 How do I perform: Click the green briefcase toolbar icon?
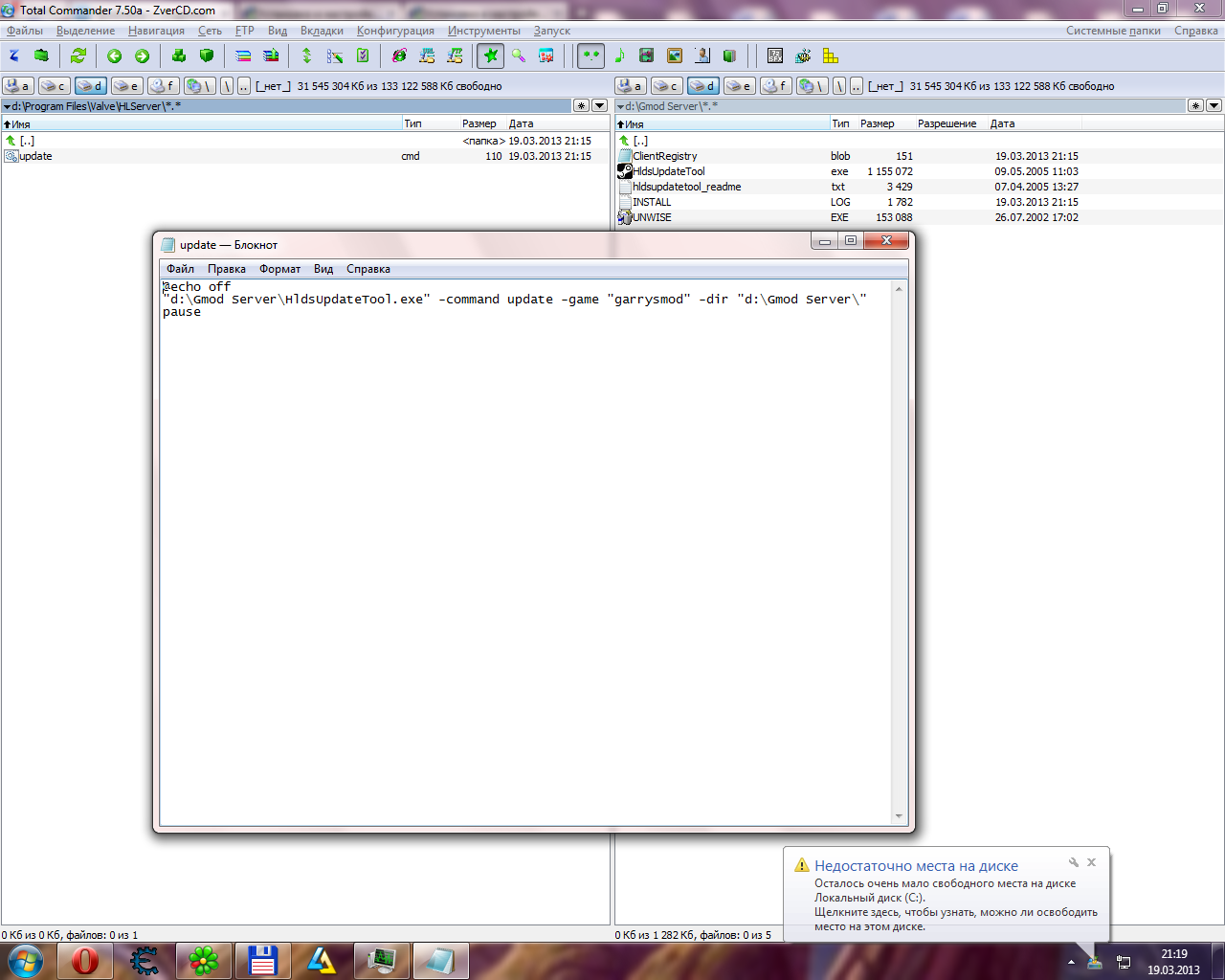pos(41,56)
